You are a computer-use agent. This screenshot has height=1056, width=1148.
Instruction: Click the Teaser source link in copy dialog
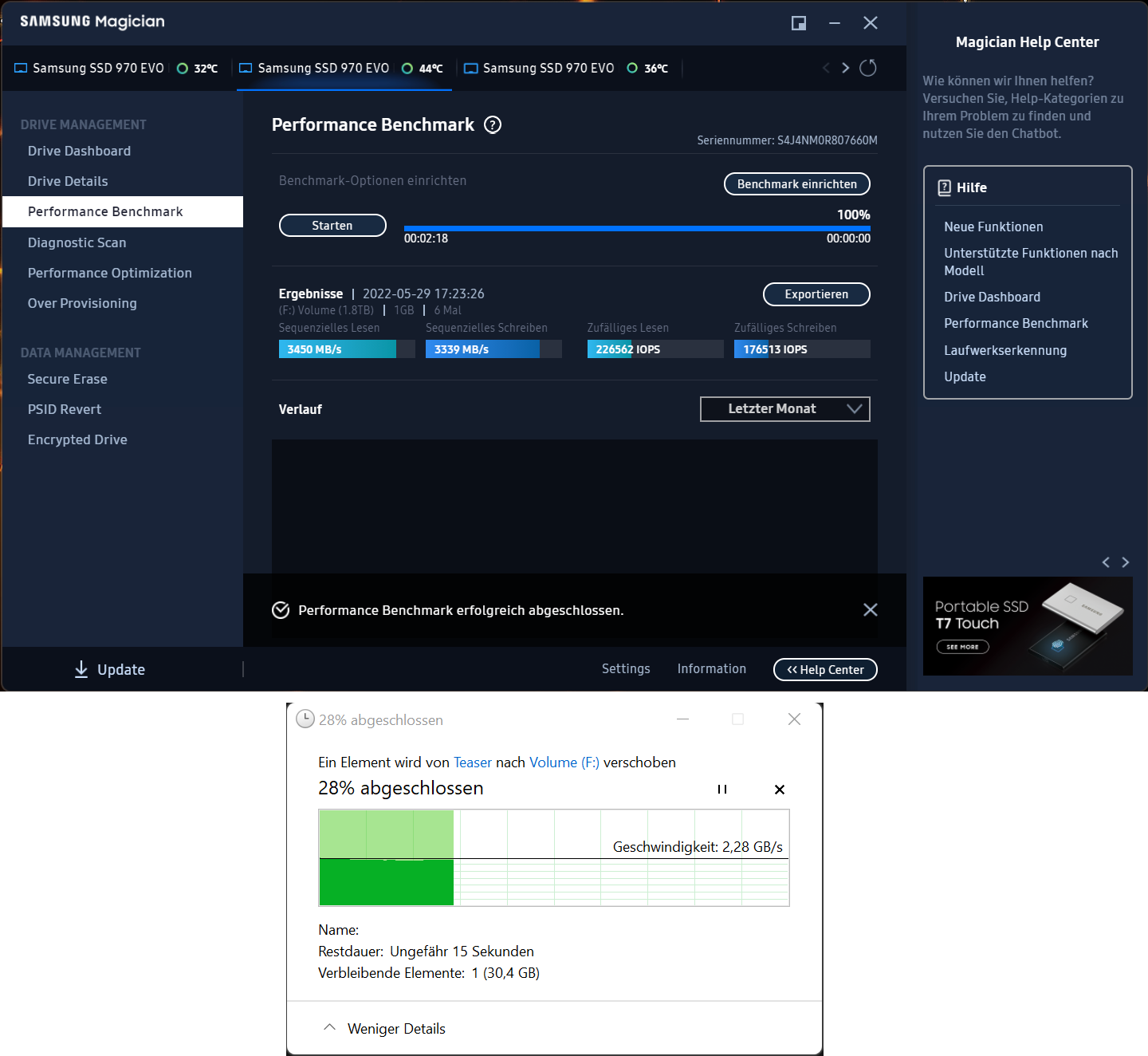(473, 762)
